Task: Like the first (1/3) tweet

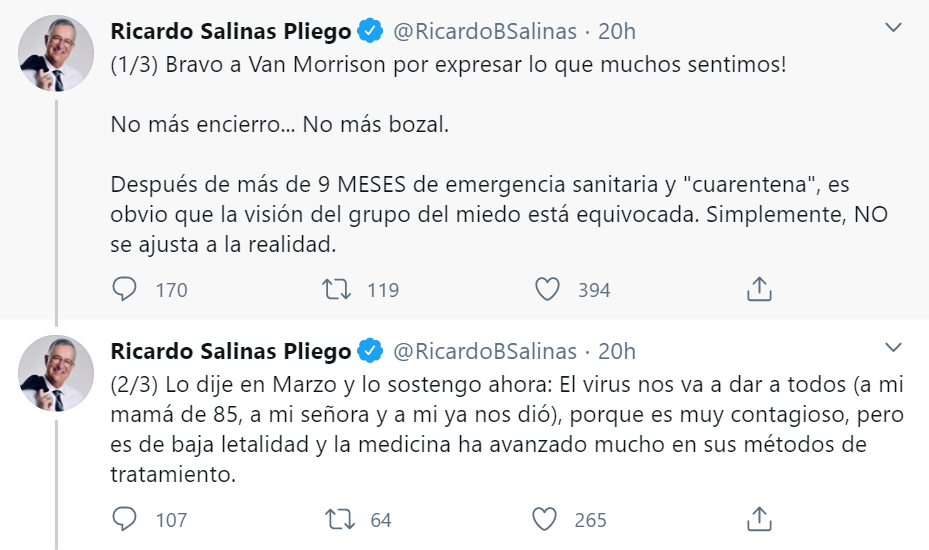Action: click(x=547, y=290)
